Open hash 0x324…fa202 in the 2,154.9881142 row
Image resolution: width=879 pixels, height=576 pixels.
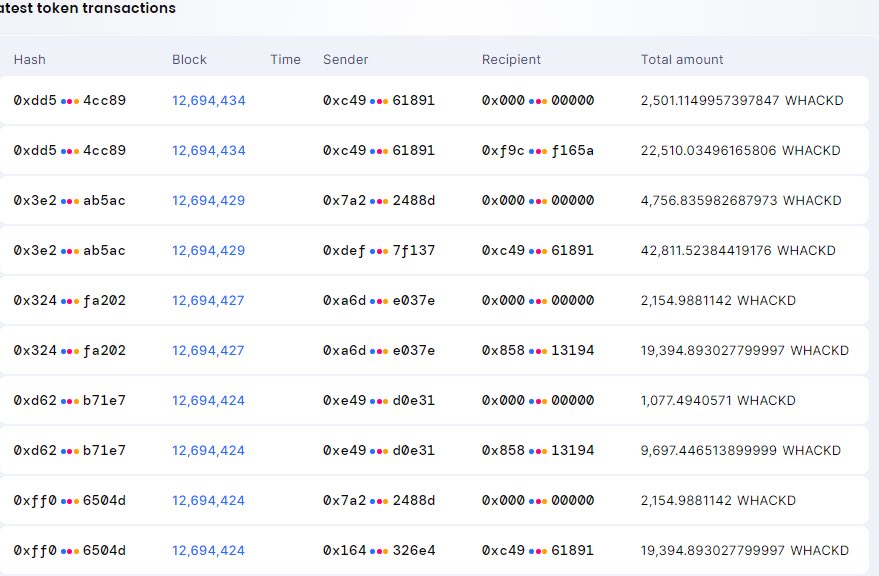(70, 301)
